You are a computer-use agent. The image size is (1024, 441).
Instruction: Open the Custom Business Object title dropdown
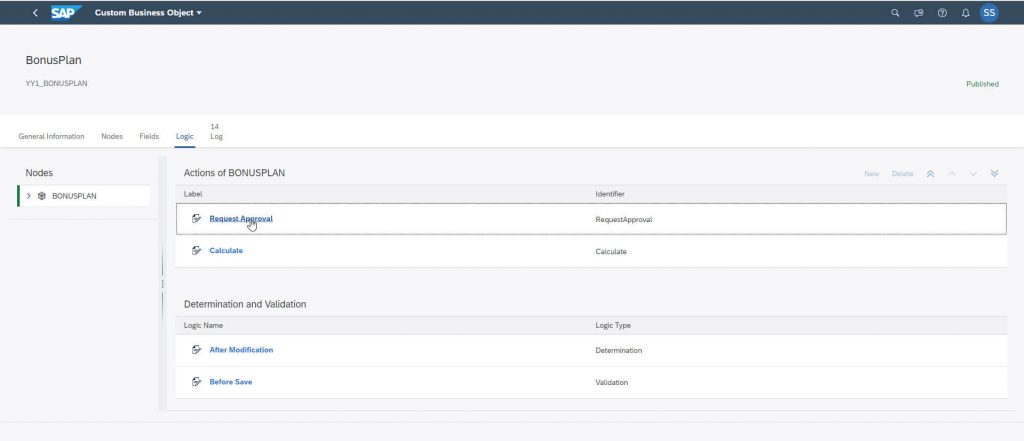[148, 12]
